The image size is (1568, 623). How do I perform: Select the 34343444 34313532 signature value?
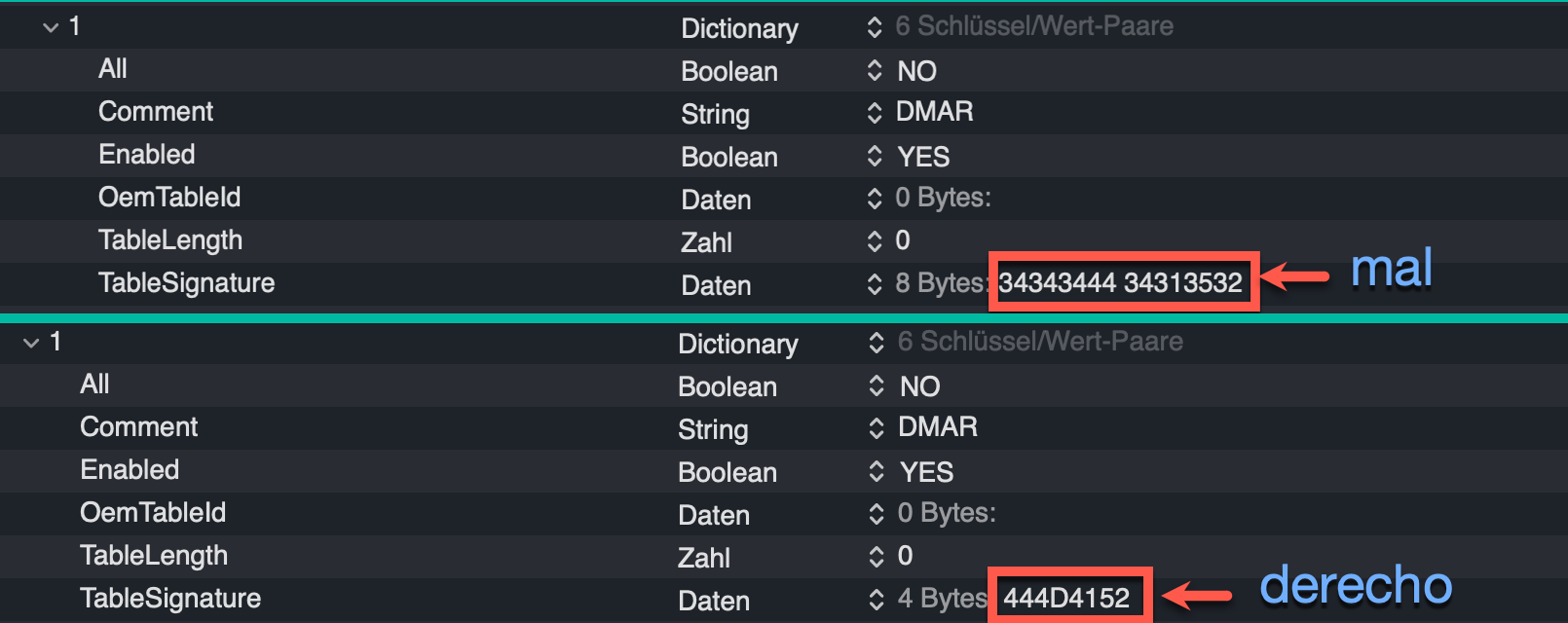tap(1120, 283)
